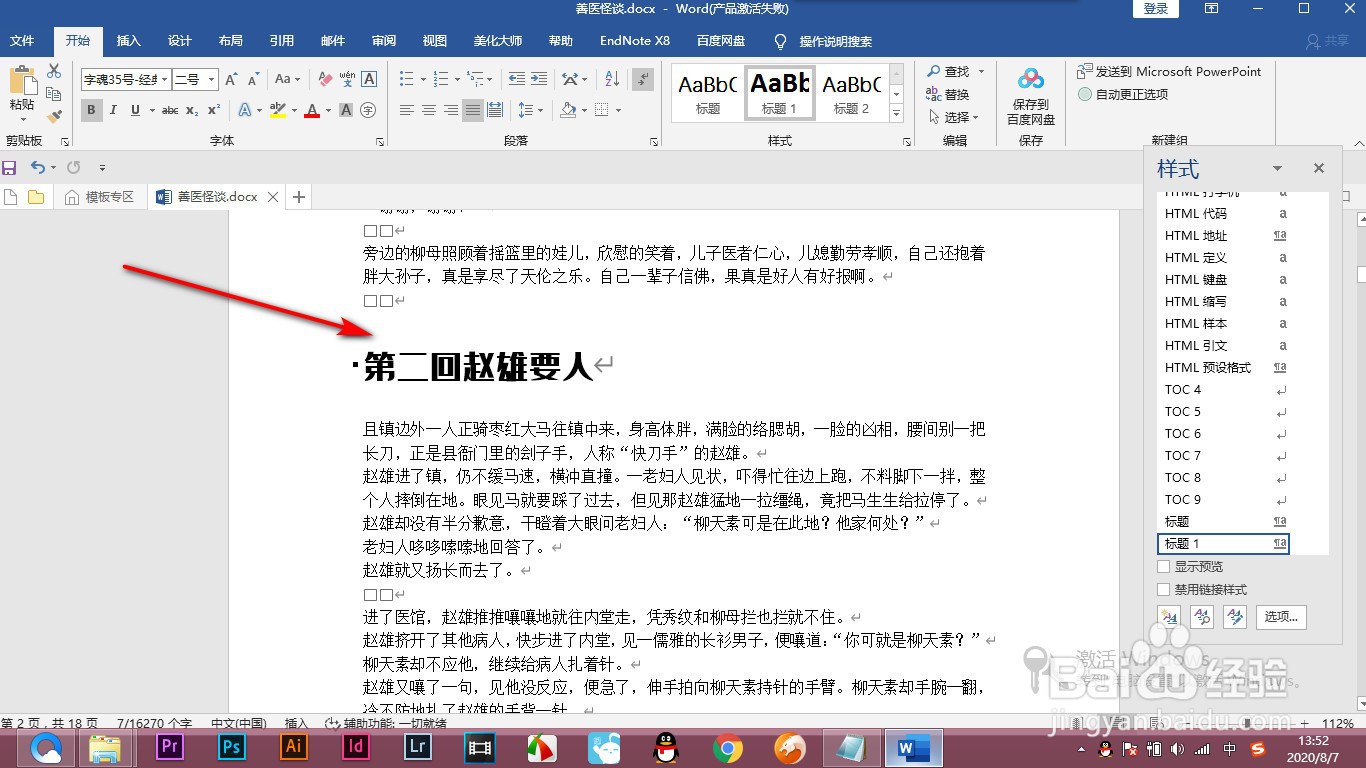Image resolution: width=1366 pixels, height=768 pixels.
Task: Open the font name dropdown
Action: pyautogui.click(x=164, y=79)
